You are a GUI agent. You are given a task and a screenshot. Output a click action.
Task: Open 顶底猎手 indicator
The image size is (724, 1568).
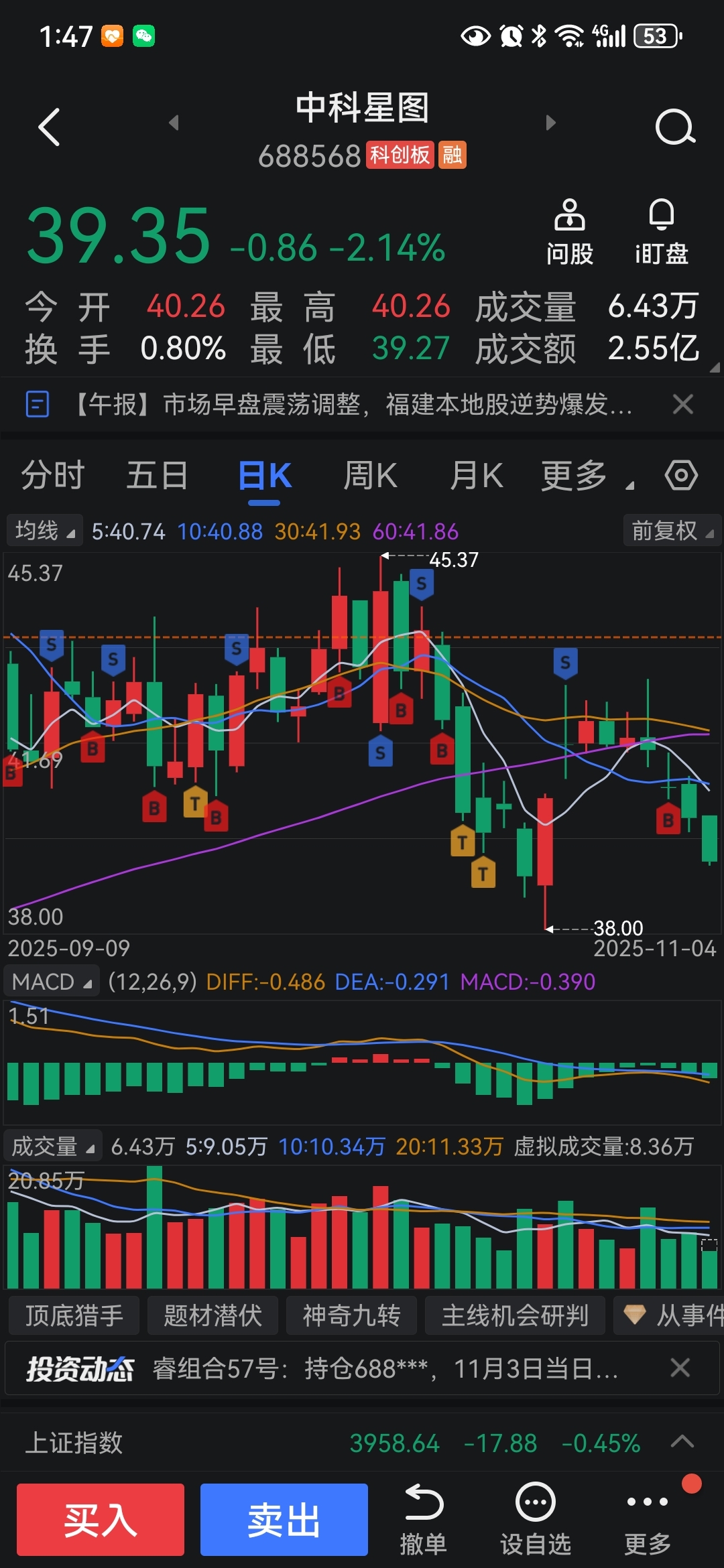pos(74,1315)
